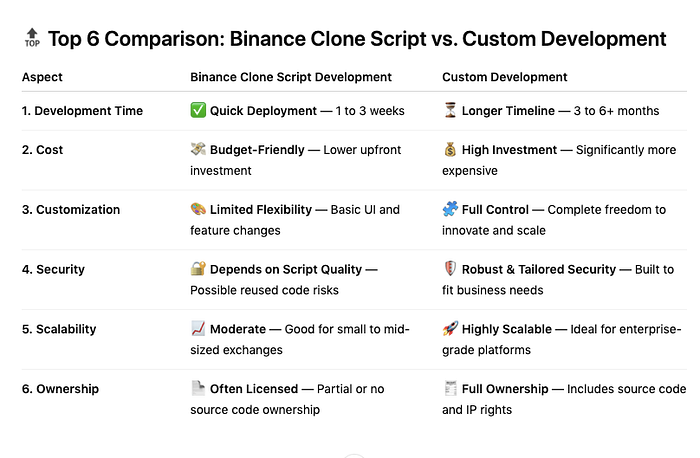Click the document icon near Often Licensed
The image size is (700, 458).
198,389
